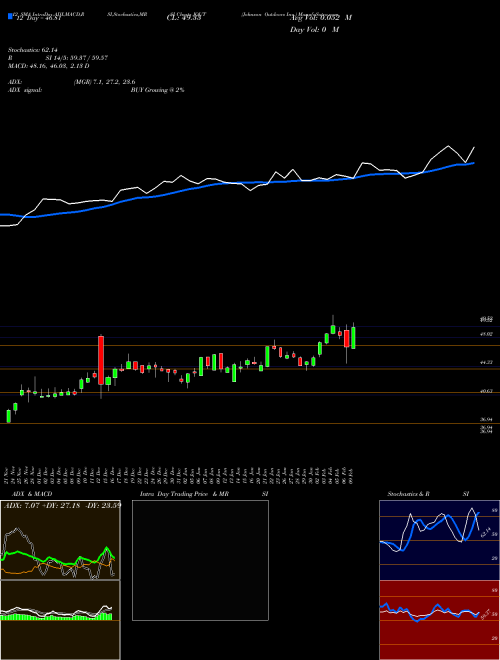Click the 'SI 14/5: 59.87 / 59.57' value
This screenshot has width=500, height=660.
click(77, 58)
